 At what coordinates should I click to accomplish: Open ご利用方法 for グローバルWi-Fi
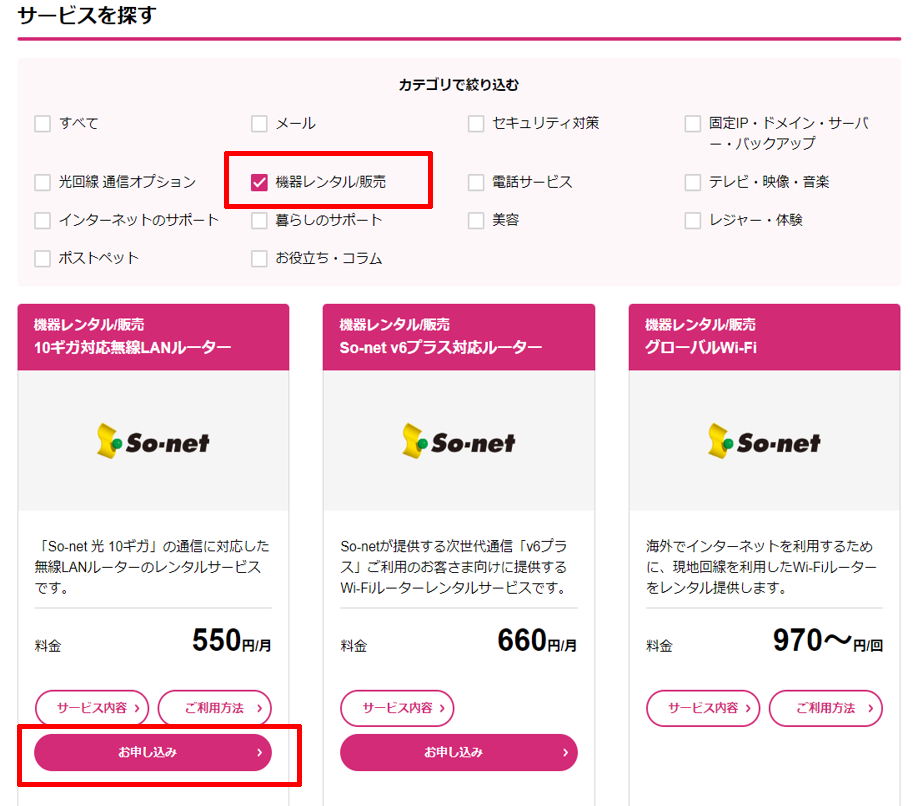826,708
